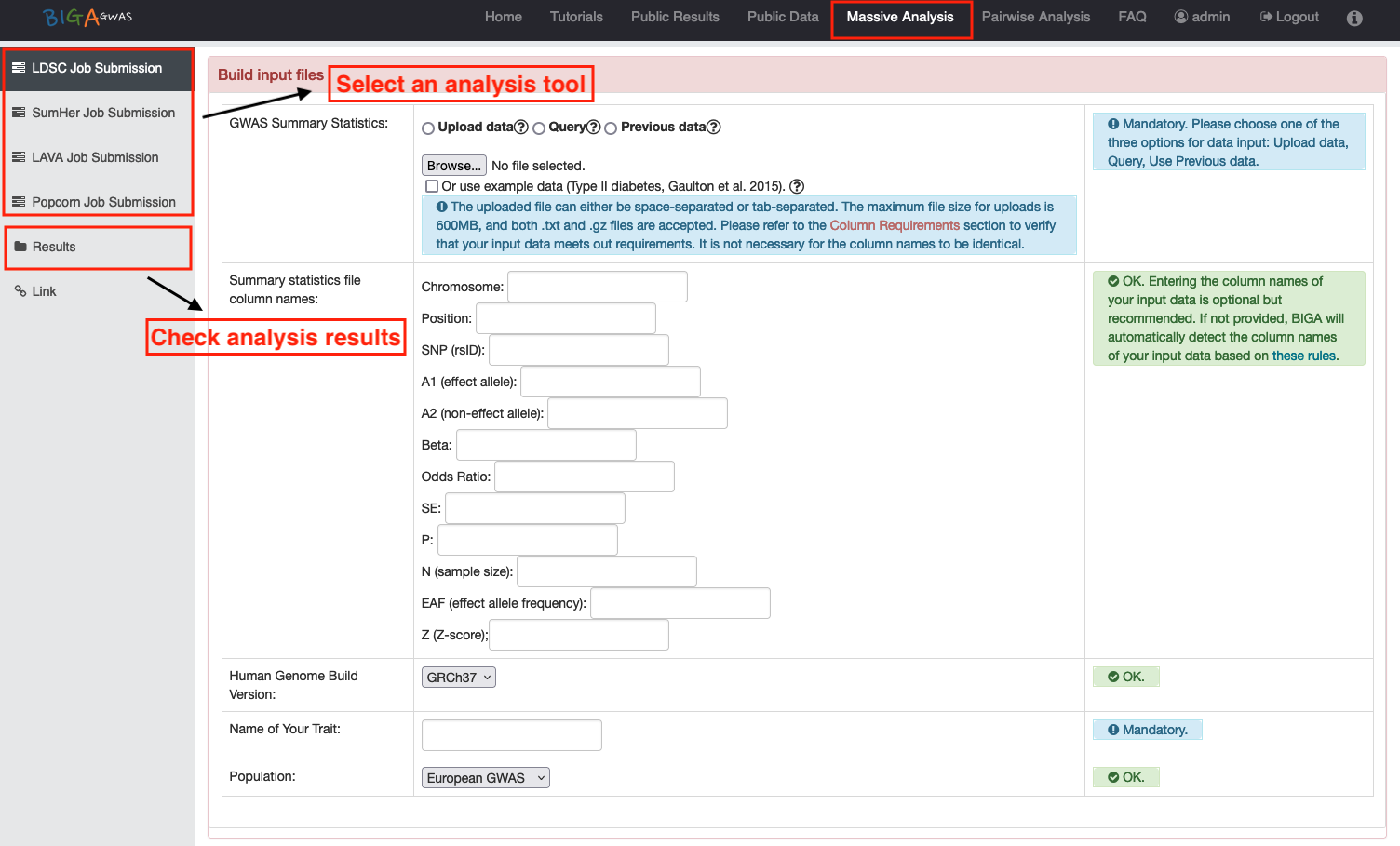Select the Query radio option
The width and height of the screenshot is (1400, 846).
pyautogui.click(x=539, y=128)
